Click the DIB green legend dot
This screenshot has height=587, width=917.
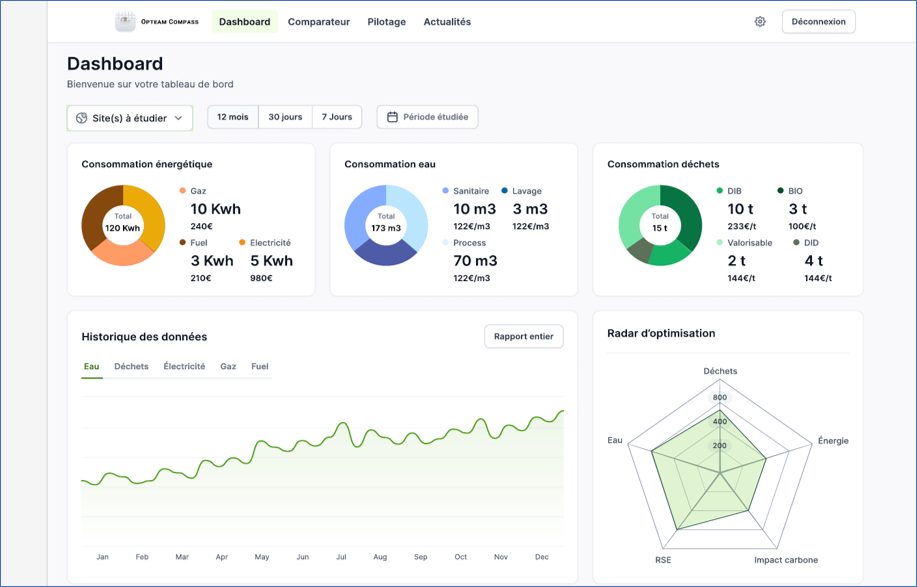(719, 191)
